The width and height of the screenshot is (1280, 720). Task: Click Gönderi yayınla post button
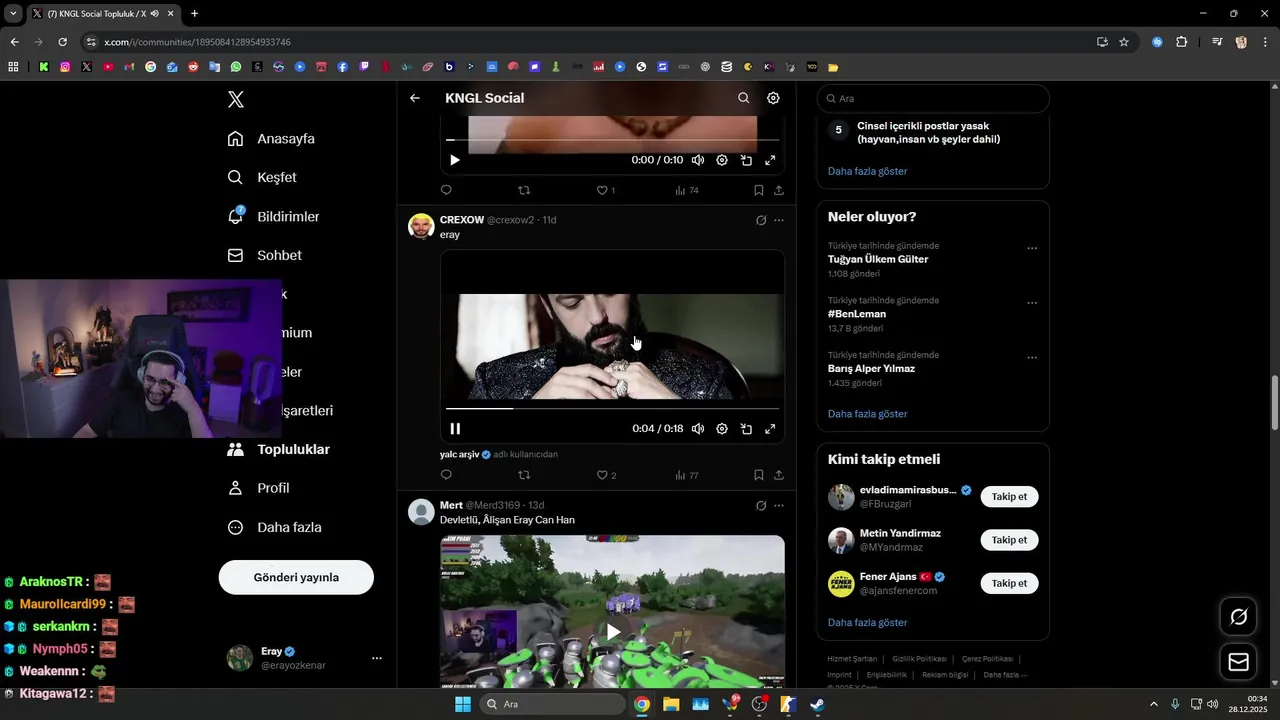pos(296,578)
